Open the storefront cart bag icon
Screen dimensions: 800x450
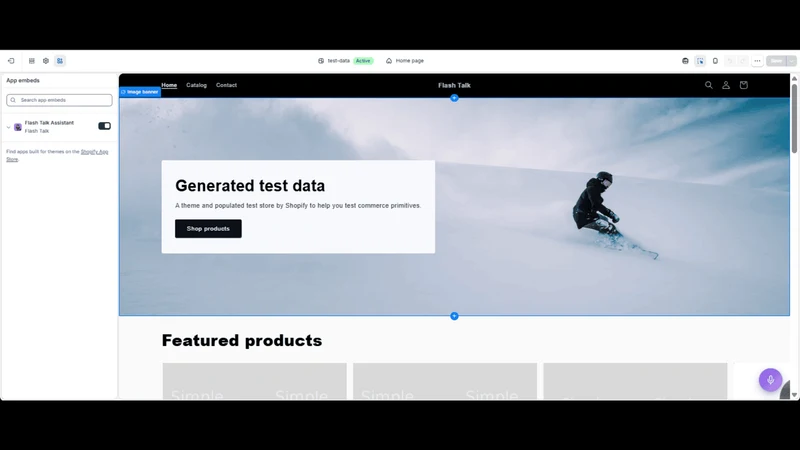pyautogui.click(x=743, y=85)
